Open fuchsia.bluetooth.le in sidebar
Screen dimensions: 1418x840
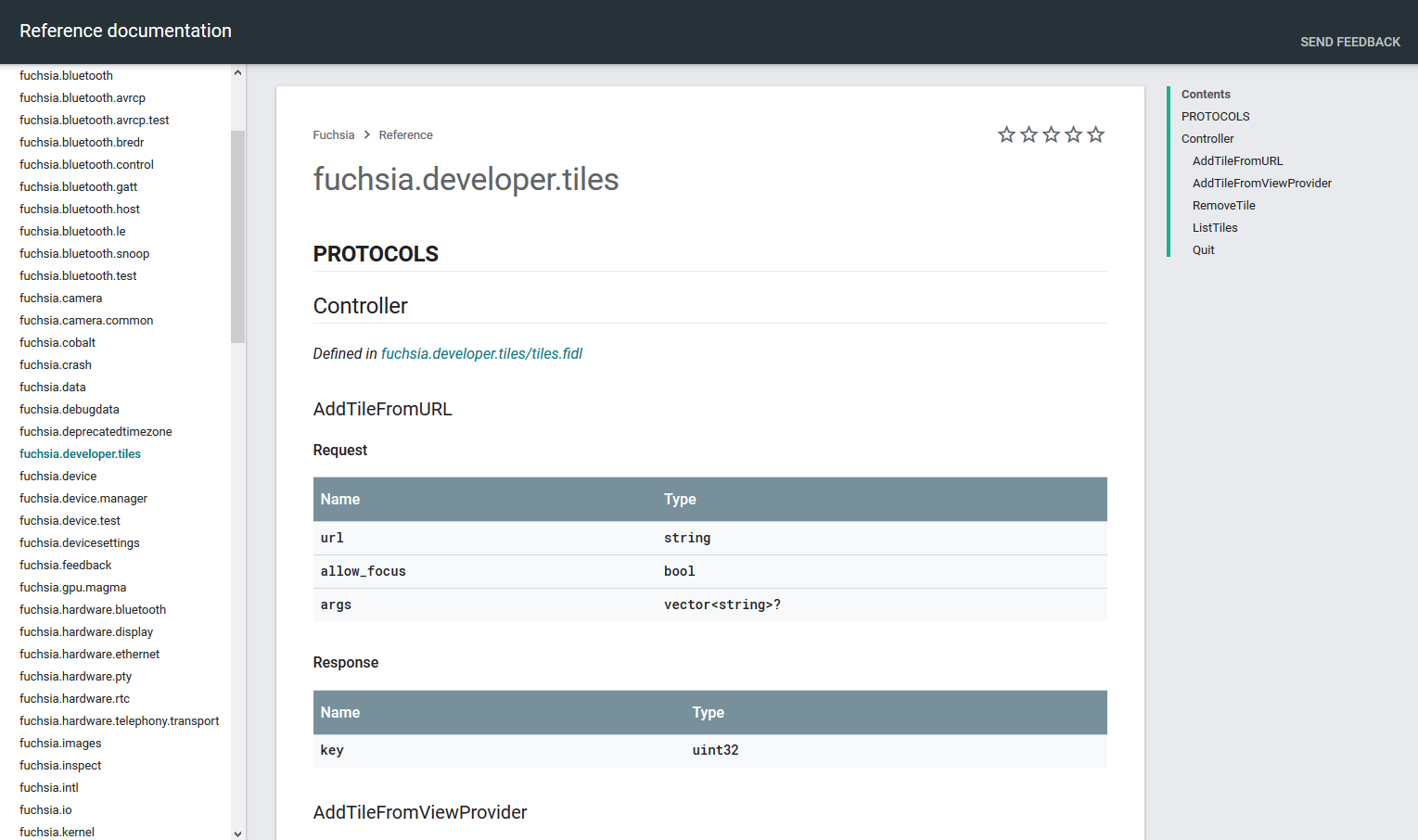click(72, 231)
